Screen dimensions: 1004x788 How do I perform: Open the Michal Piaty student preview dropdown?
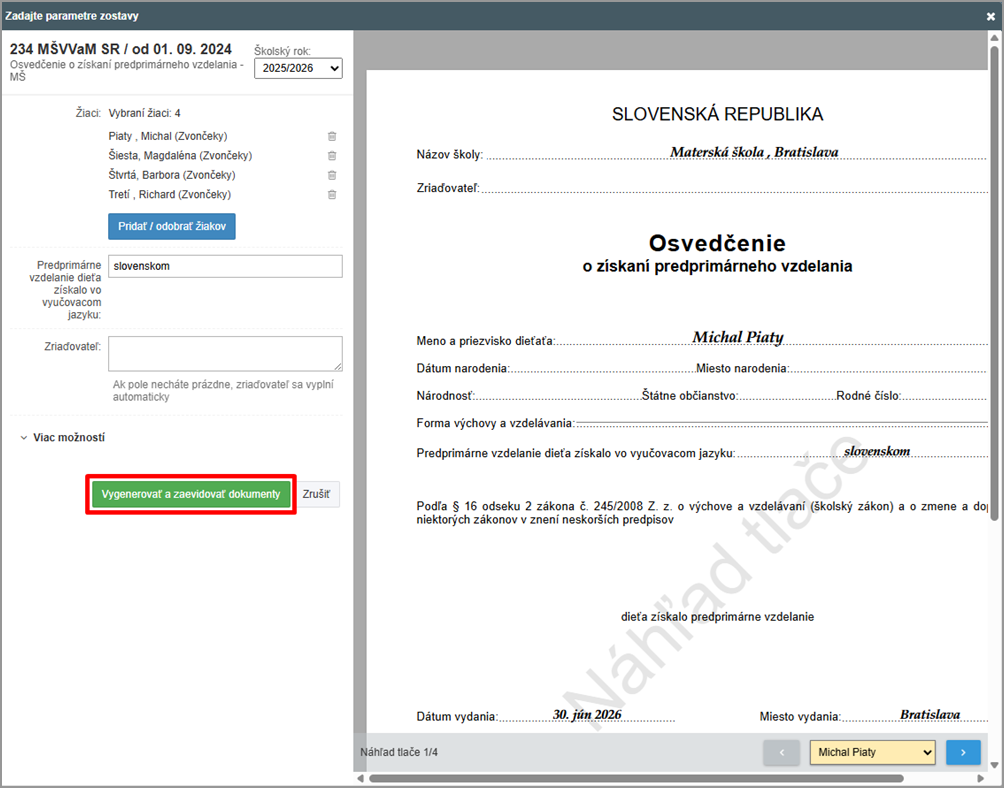coord(872,752)
